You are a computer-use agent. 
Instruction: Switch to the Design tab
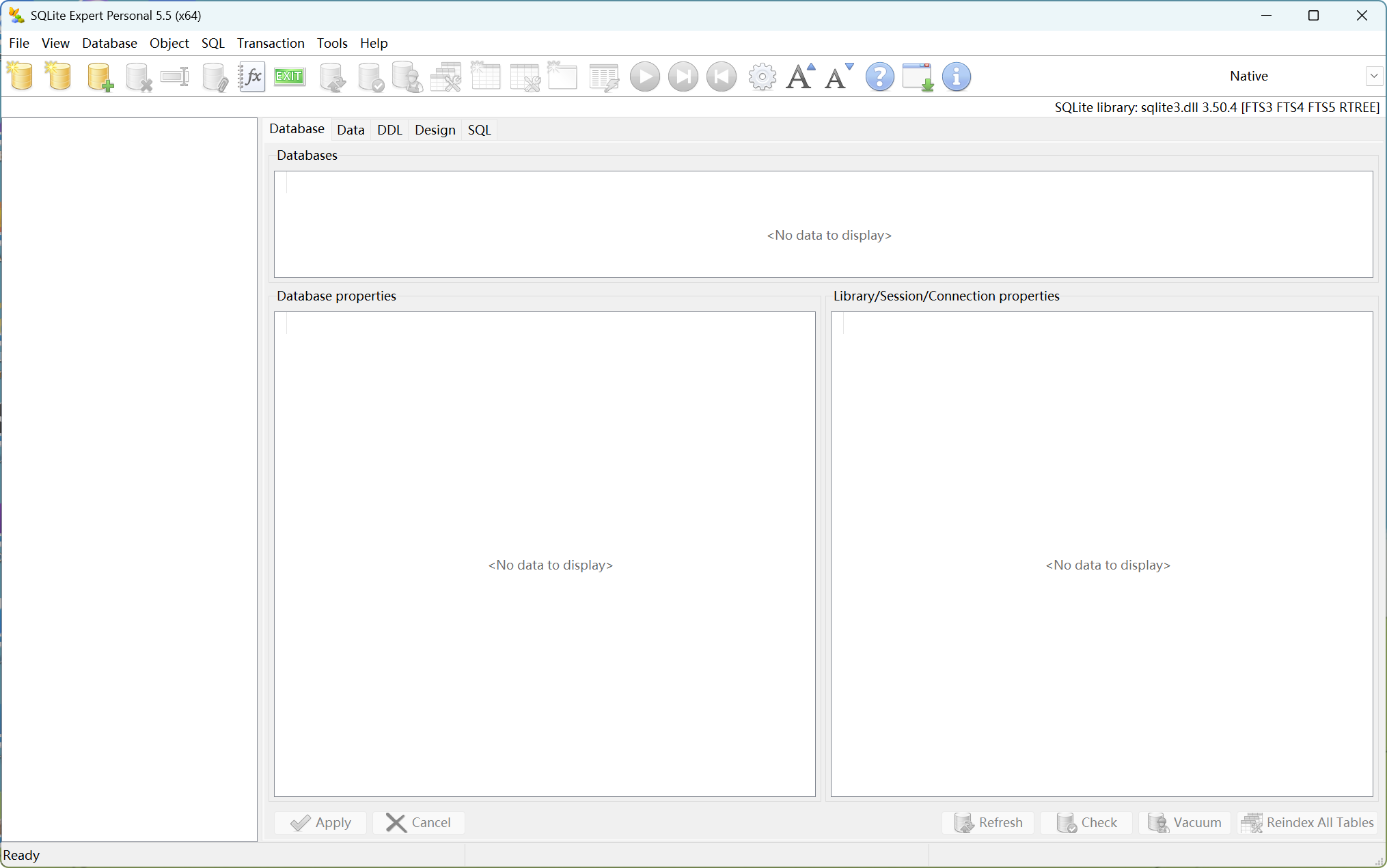point(435,130)
